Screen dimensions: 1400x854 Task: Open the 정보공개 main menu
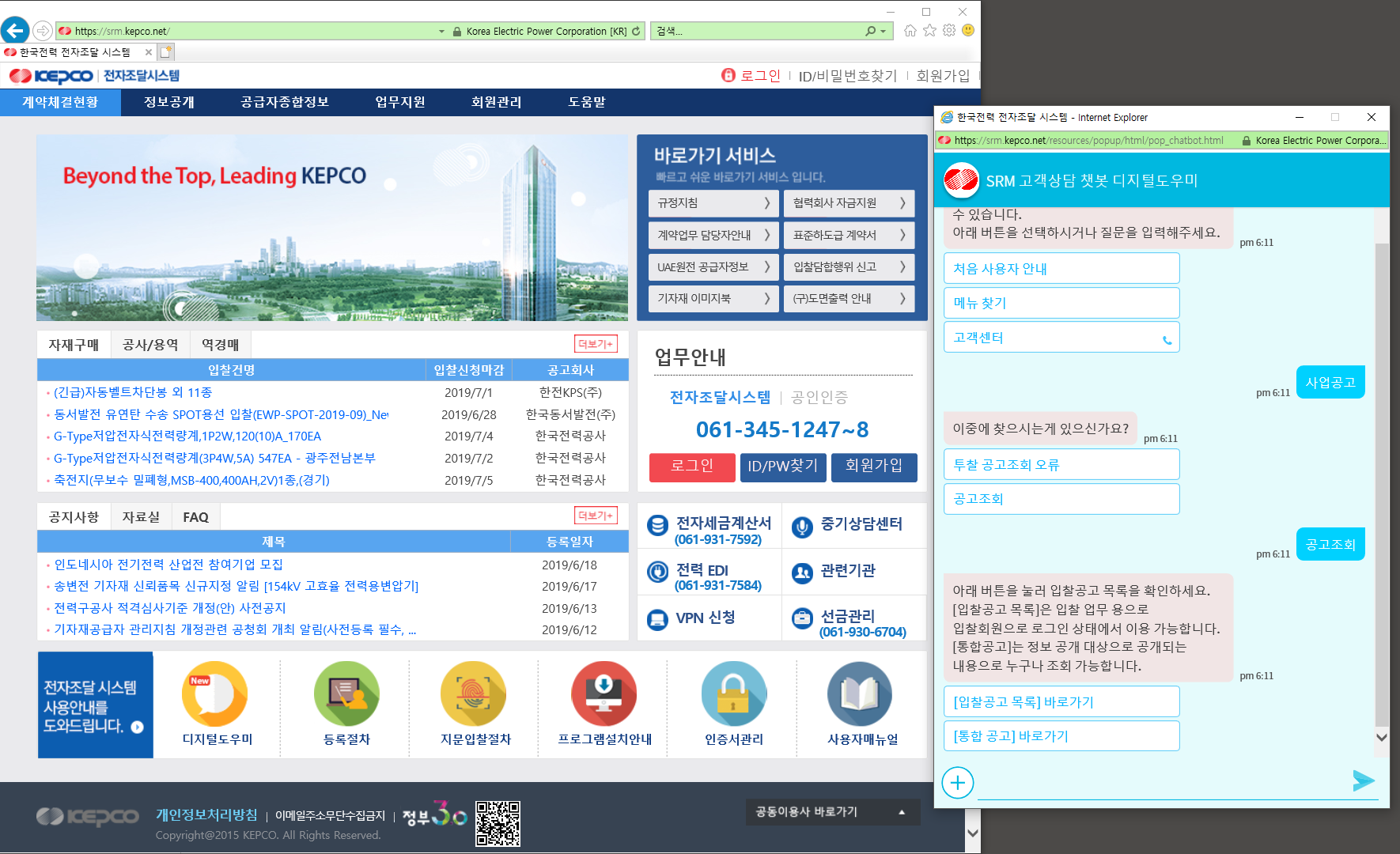point(169,102)
